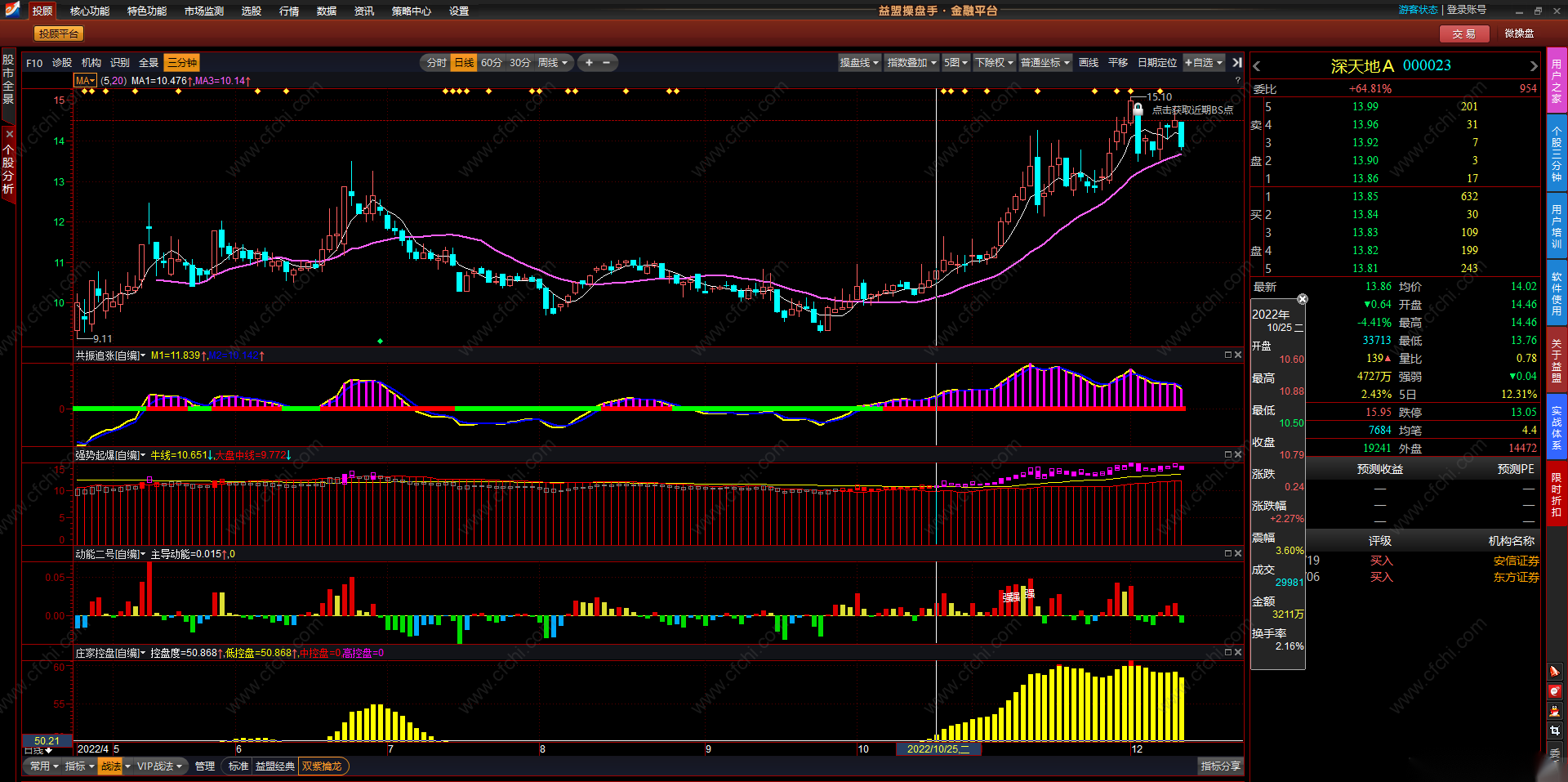Image resolution: width=1568 pixels, height=782 pixels.
Task: Click the 指标分享 button
Action: [x=1220, y=766]
